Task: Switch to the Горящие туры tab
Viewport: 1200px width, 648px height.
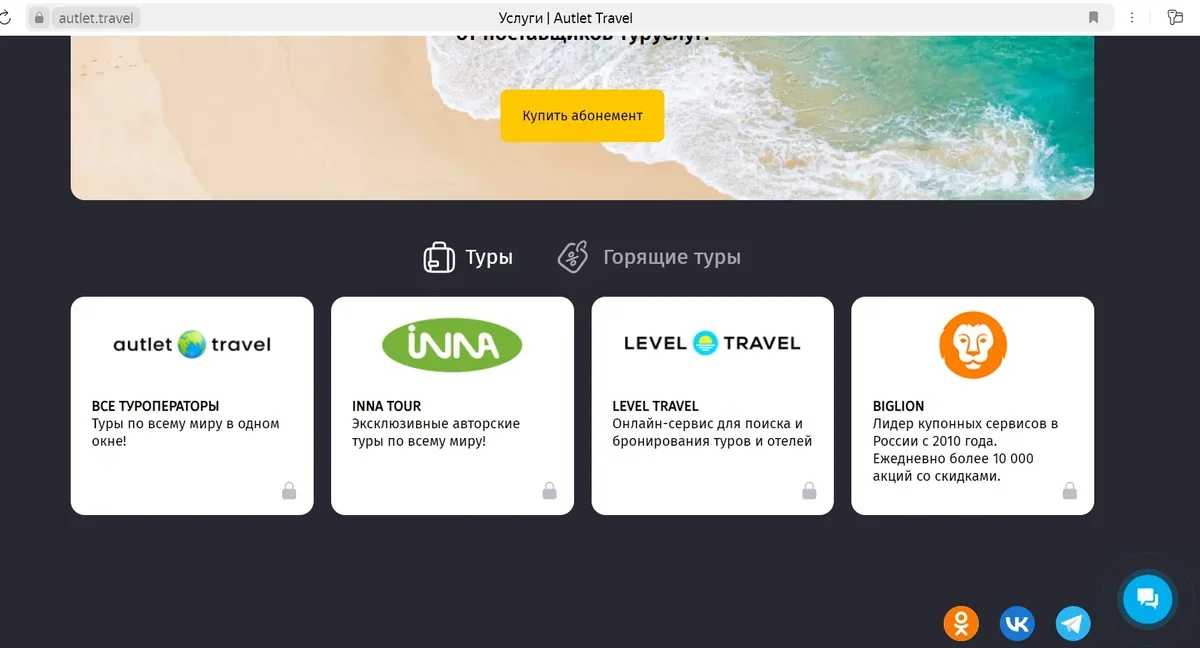Action: [x=649, y=257]
